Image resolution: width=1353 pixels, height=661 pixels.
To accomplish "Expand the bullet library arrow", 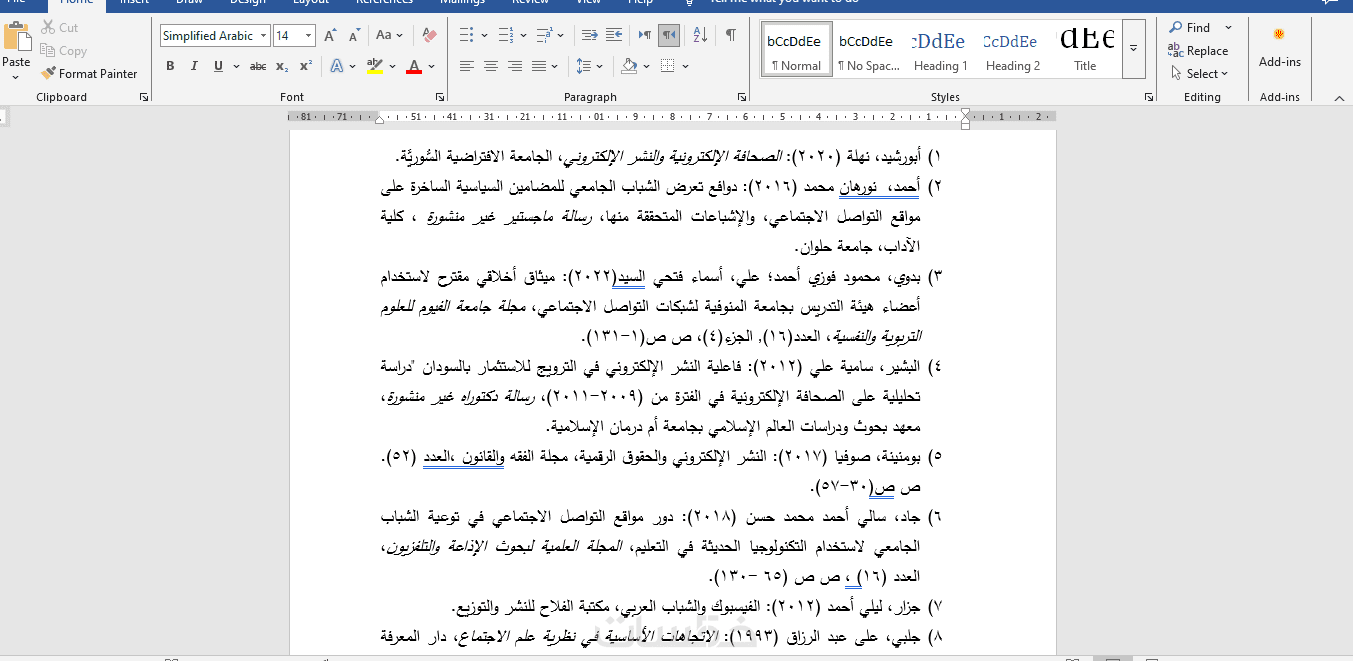I will (484, 36).
